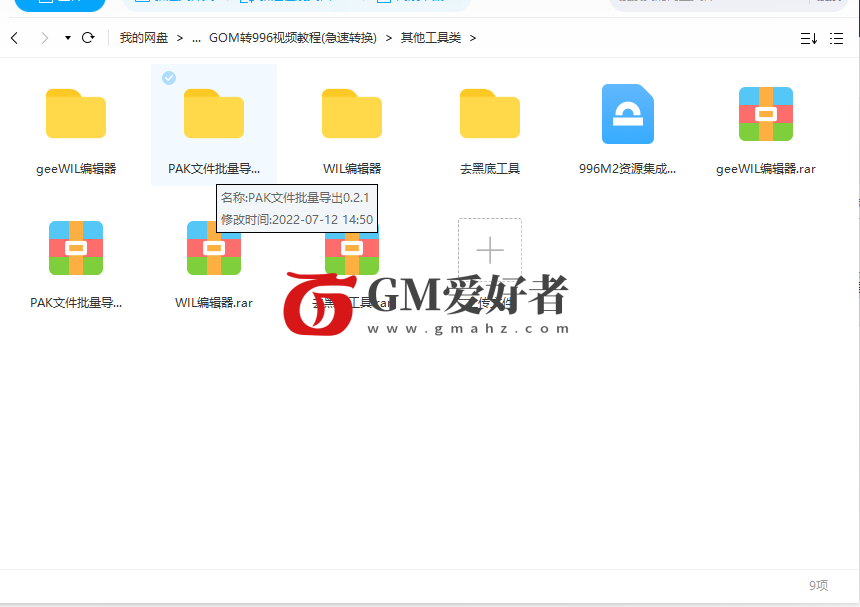Select the 996M2资源集成 file icon
Viewport: 860px width, 607px height.
[628, 114]
